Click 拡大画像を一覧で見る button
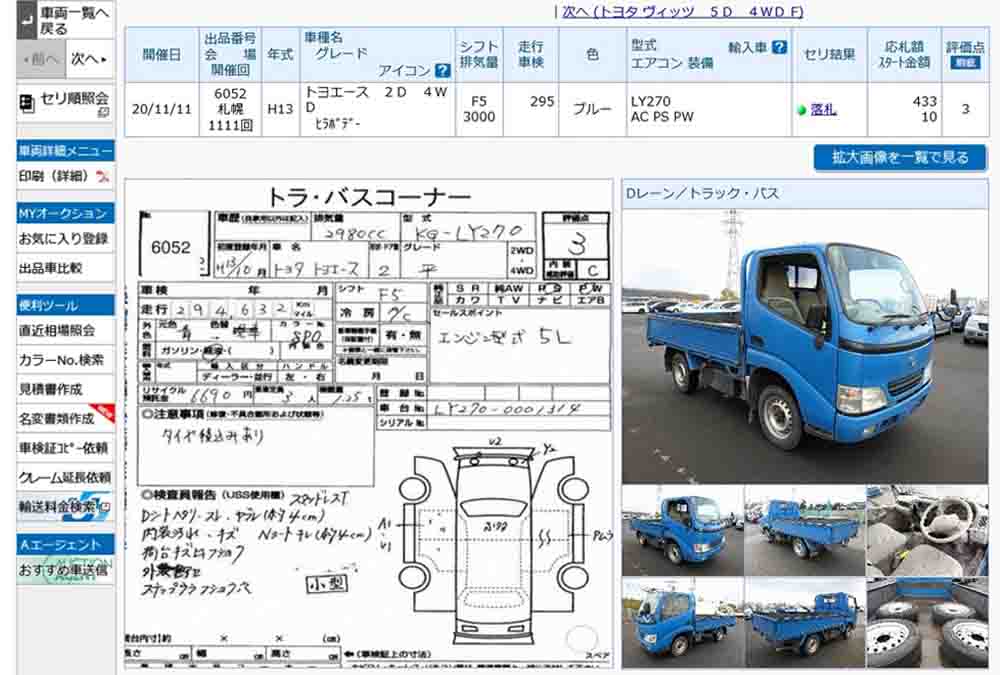The height and width of the screenshot is (675, 1000). [x=900, y=158]
